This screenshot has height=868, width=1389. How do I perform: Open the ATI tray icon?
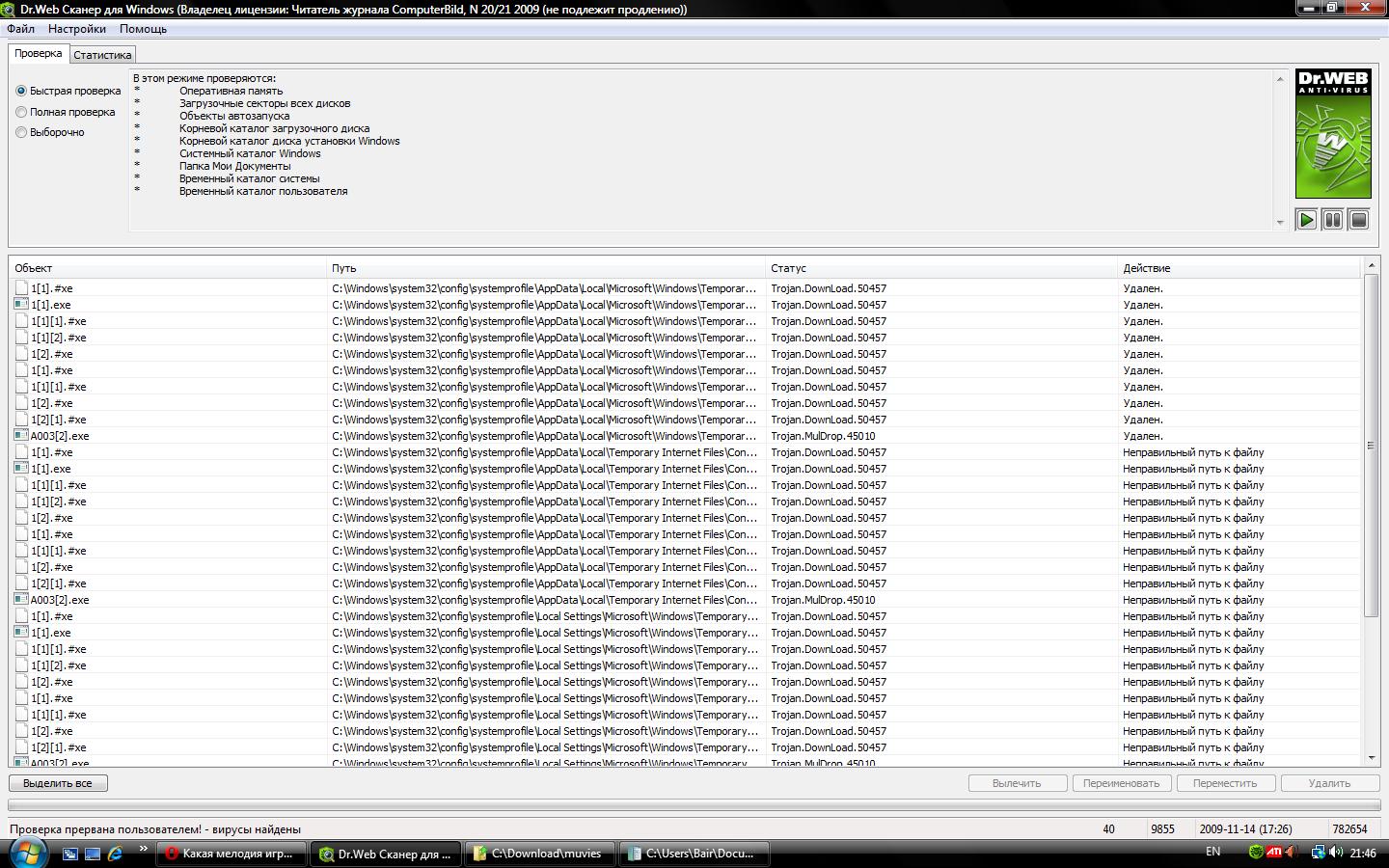coord(1274,853)
